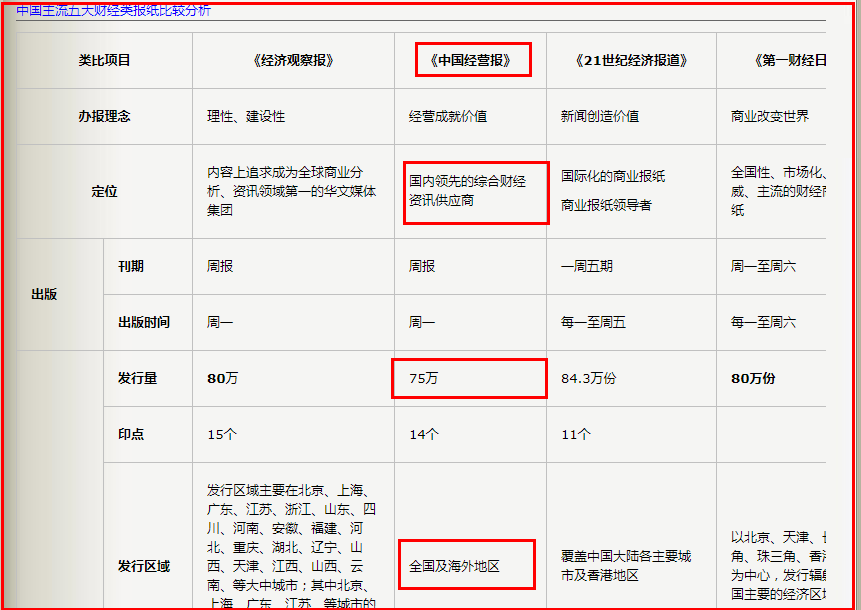Screen dimensions: 861x610
Task: Click the 出版 group label
Action: coord(44,294)
